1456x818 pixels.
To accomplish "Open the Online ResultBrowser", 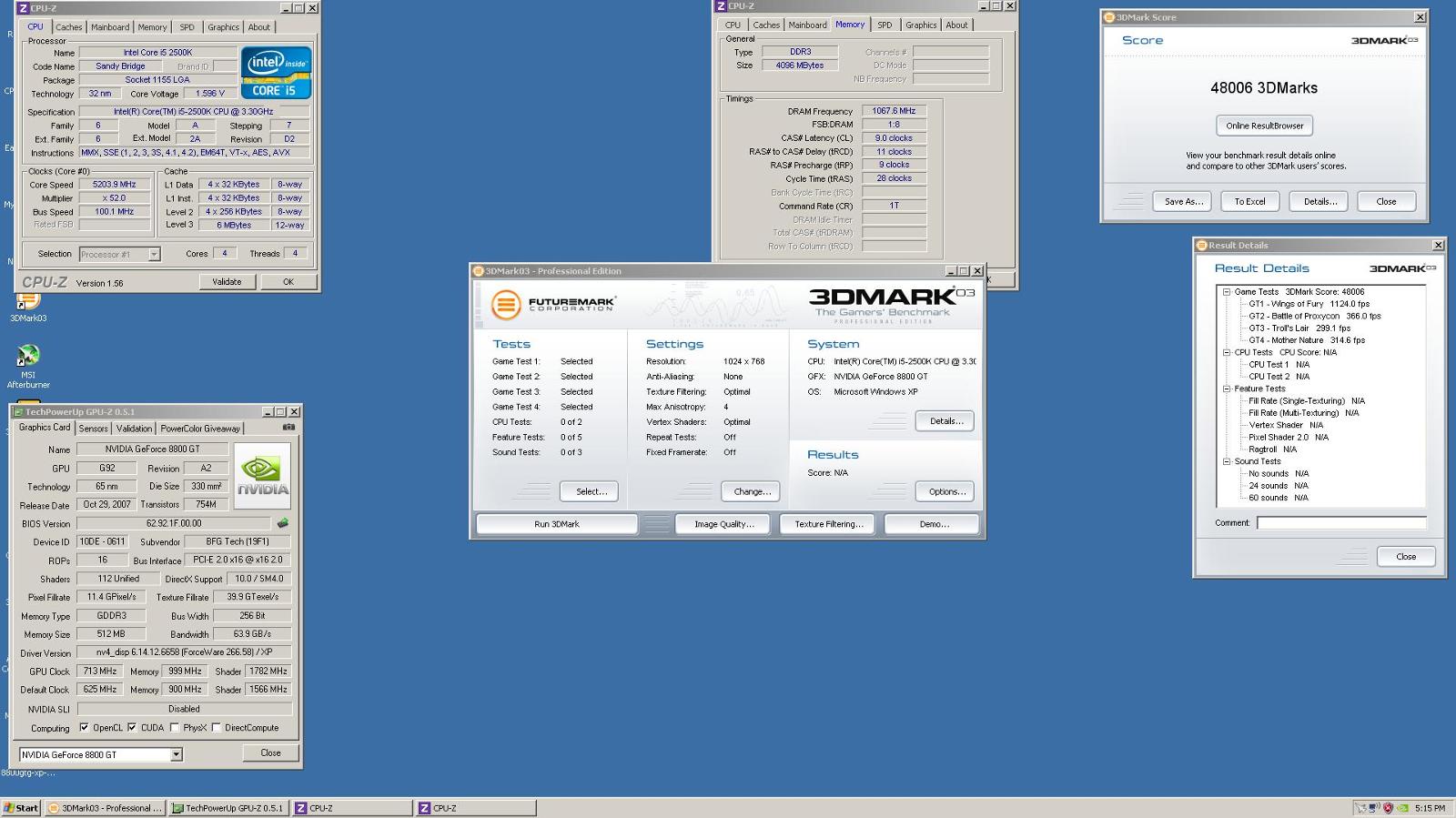I will click(x=1264, y=126).
